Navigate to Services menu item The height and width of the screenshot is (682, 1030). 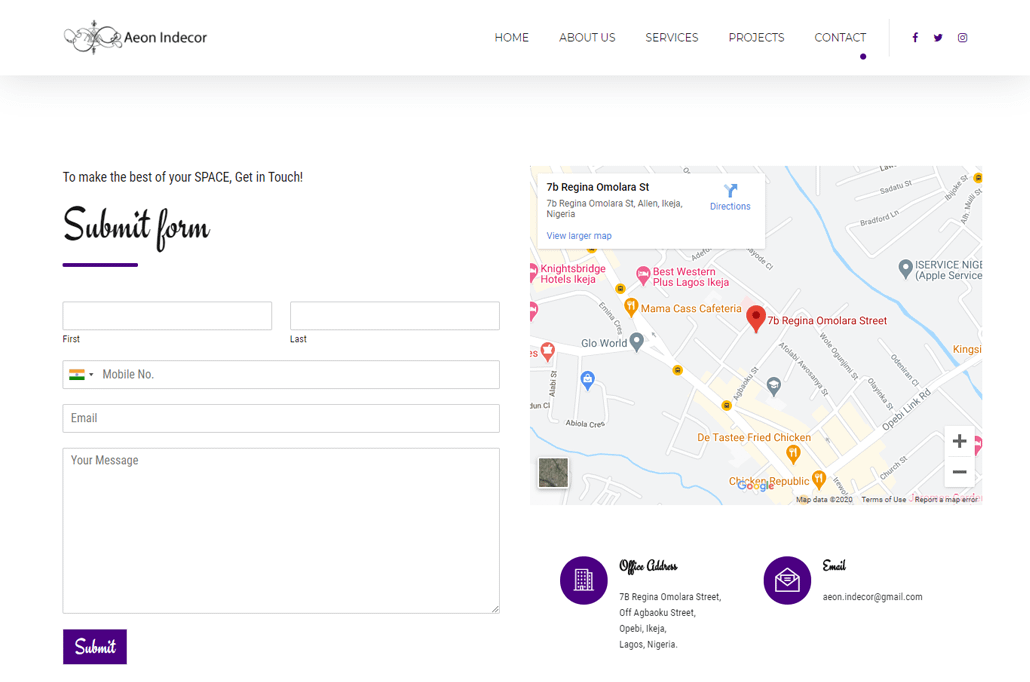[x=672, y=38]
